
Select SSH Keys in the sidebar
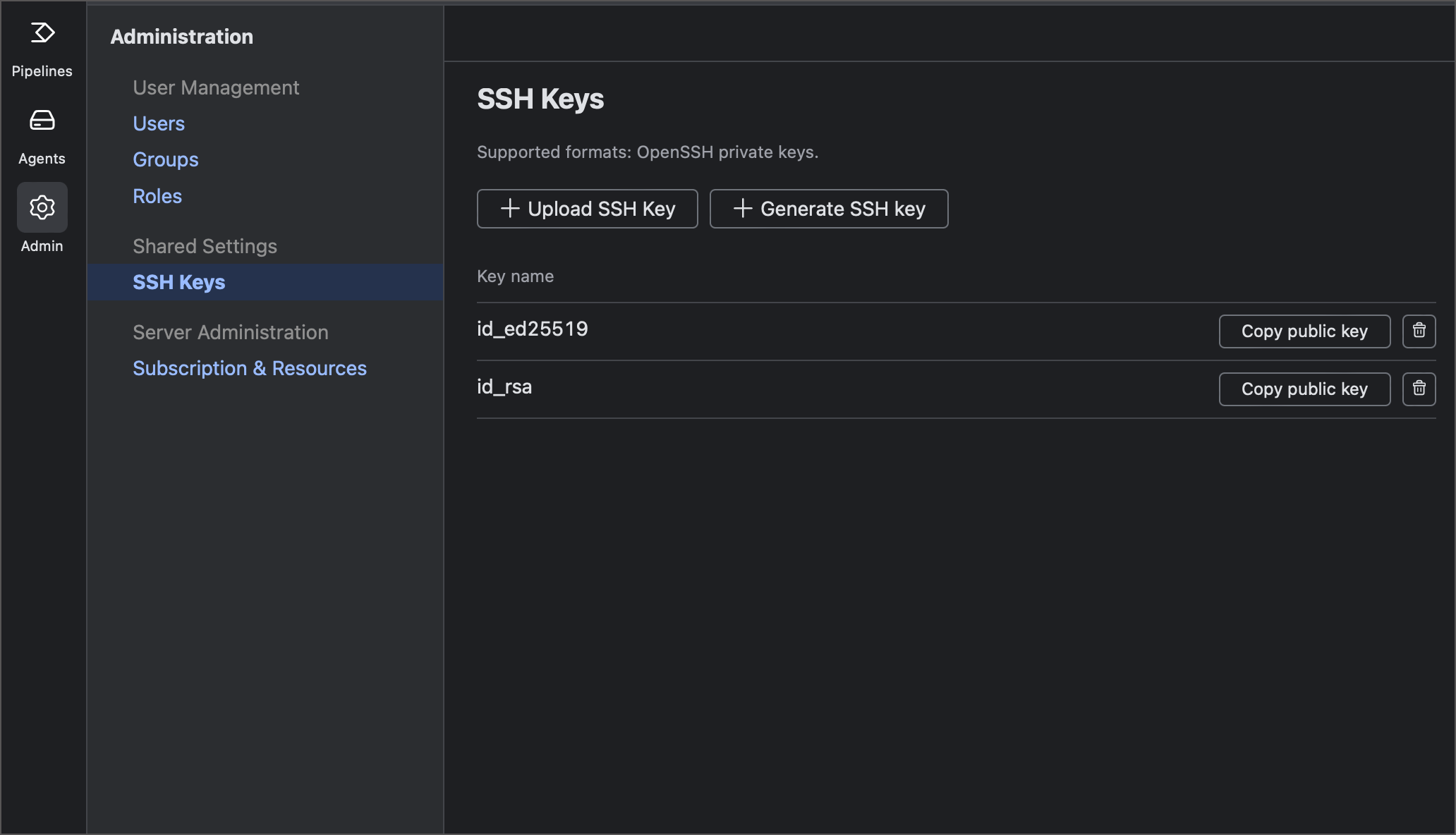pos(178,282)
